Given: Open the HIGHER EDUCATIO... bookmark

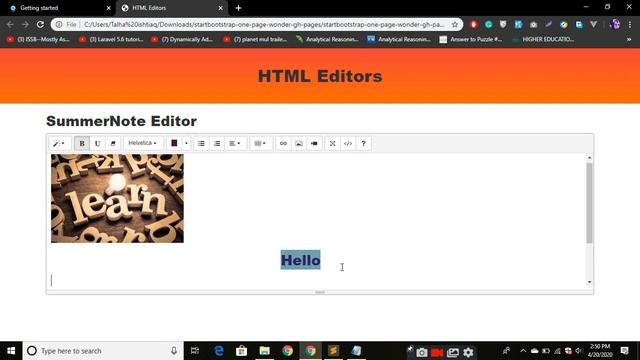Looking at the screenshot, I should (543, 39).
